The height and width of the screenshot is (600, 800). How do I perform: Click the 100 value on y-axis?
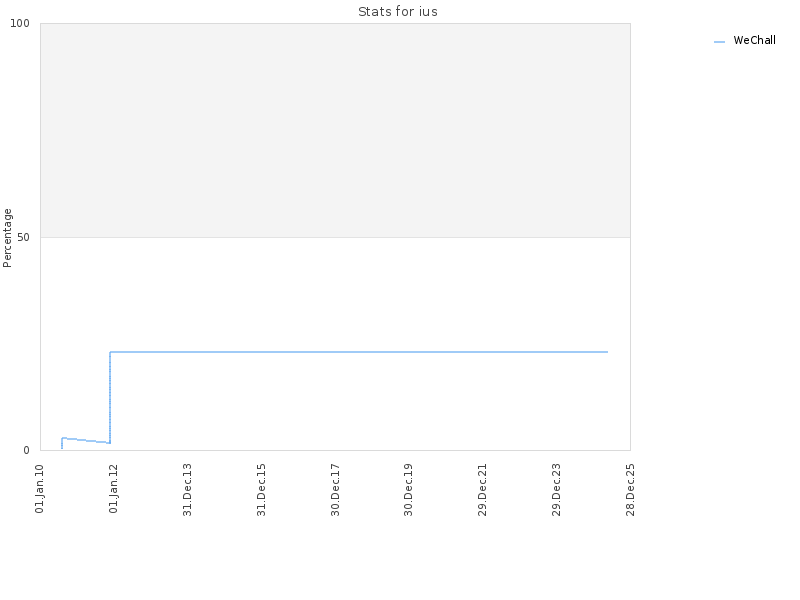[x=20, y=23]
